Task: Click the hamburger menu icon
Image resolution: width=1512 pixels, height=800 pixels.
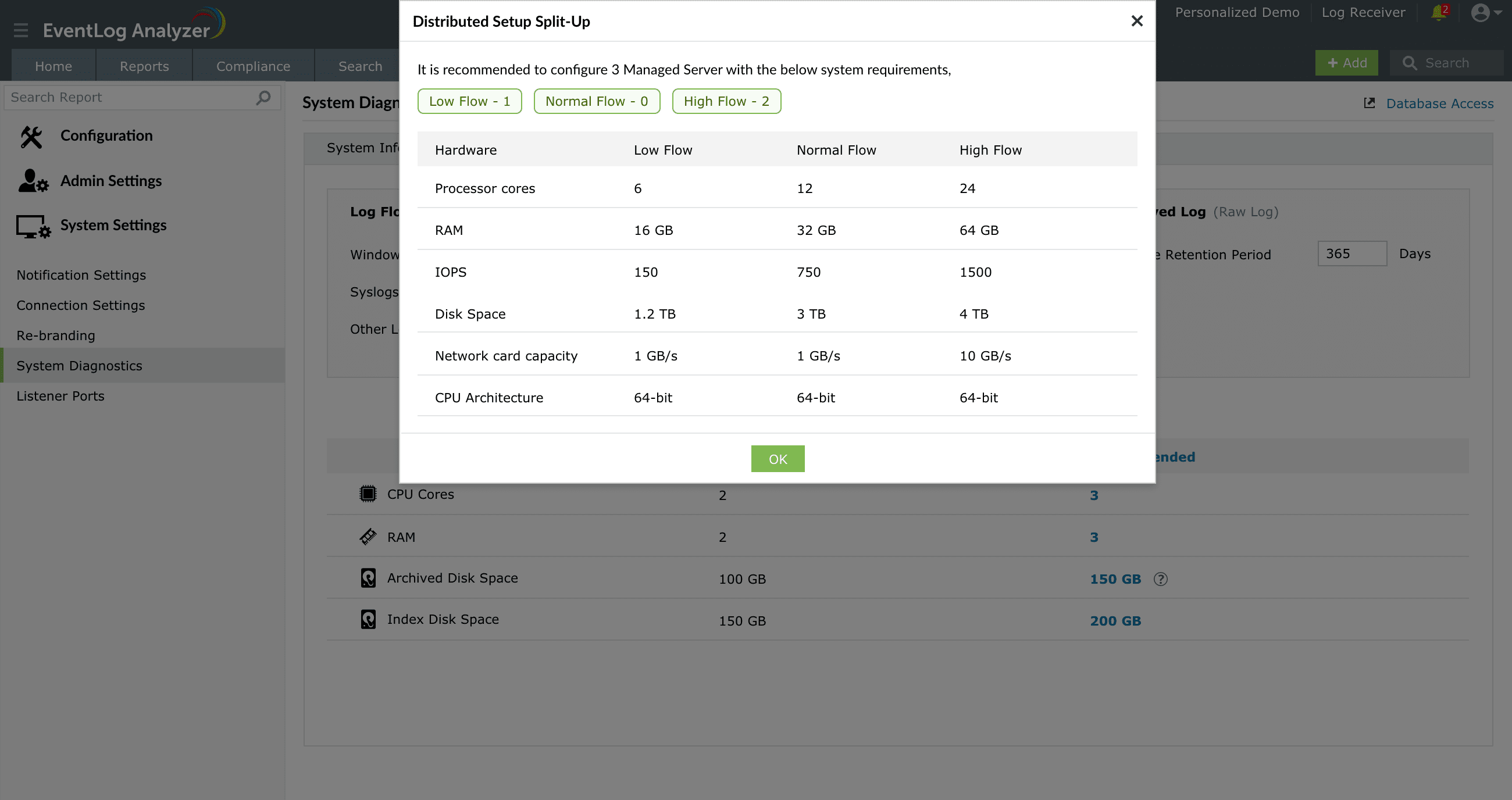Action: click(21, 30)
